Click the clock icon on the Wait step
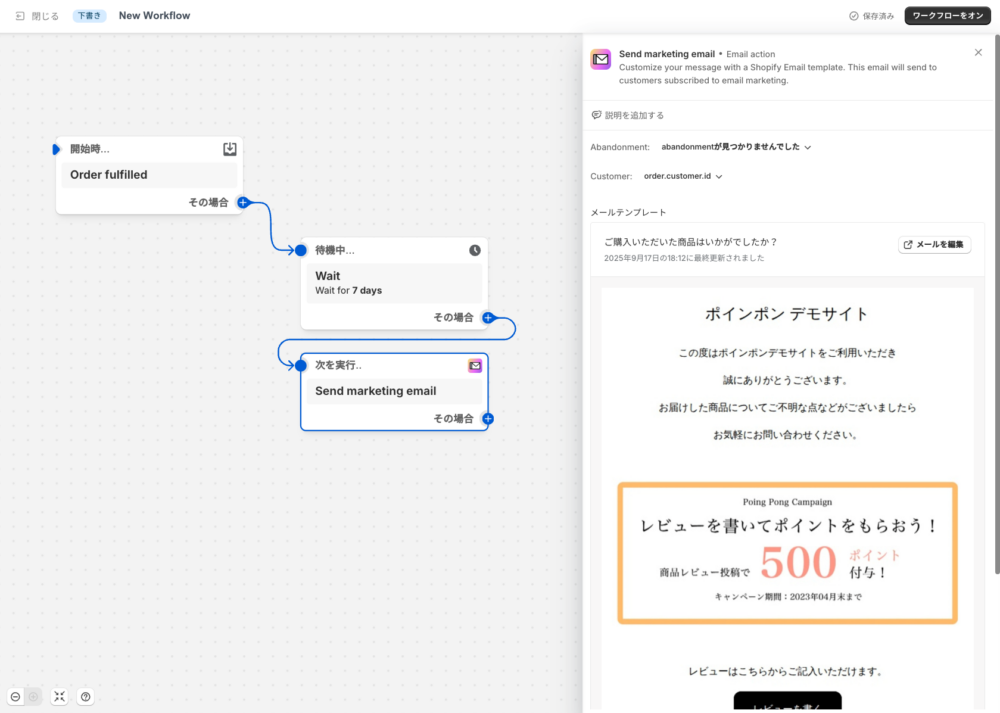The width and height of the screenshot is (1000, 713). click(475, 250)
